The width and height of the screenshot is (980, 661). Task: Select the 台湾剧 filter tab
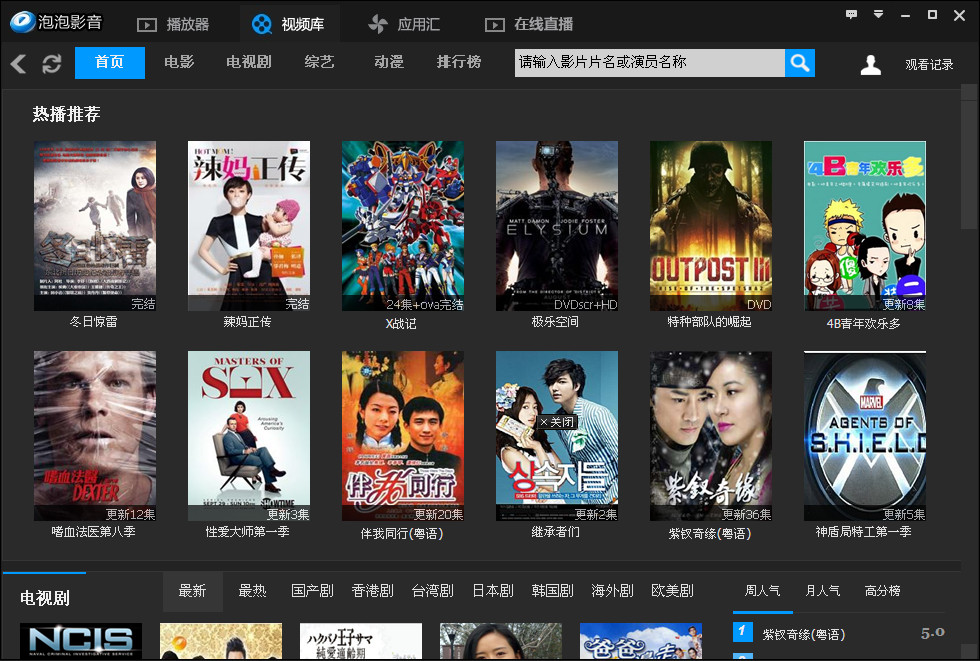432,591
